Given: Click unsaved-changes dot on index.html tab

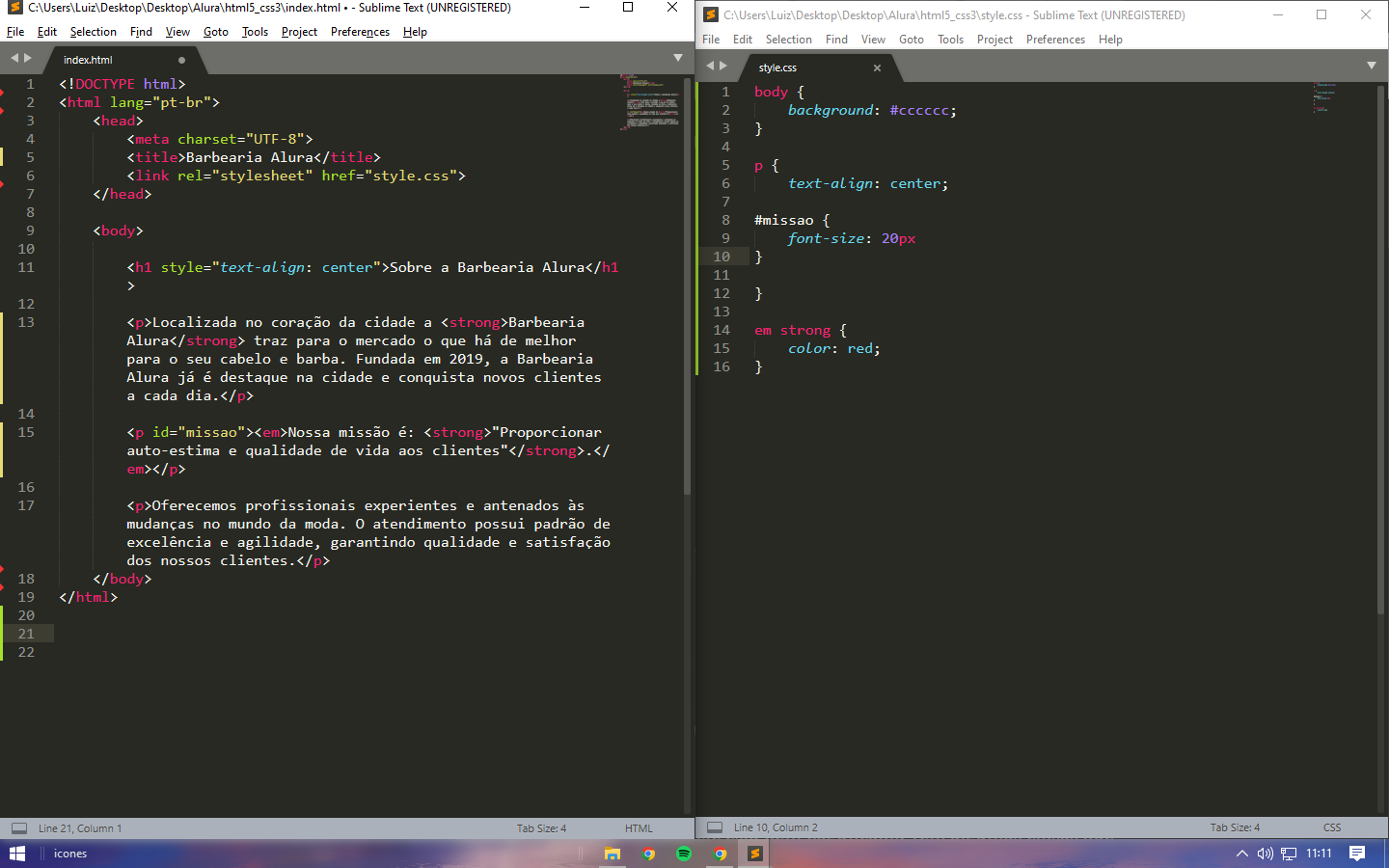Looking at the screenshot, I should pos(181,60).
